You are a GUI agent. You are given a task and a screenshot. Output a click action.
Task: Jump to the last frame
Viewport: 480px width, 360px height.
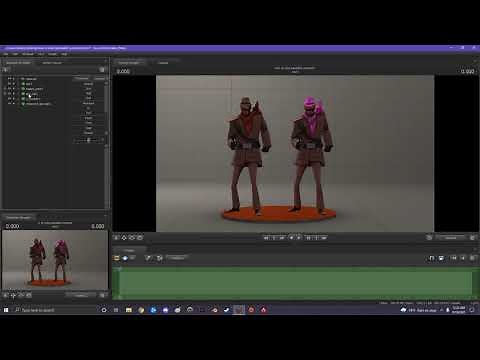tap(324, 238)
